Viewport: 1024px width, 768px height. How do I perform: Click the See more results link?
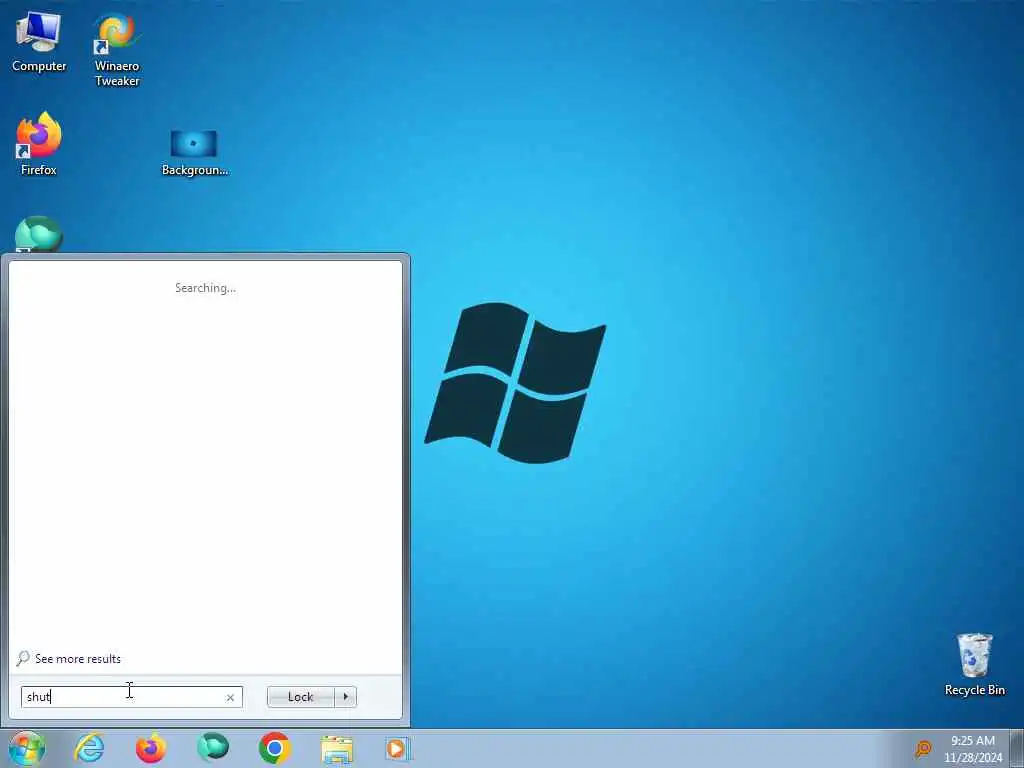coord(78,659)
